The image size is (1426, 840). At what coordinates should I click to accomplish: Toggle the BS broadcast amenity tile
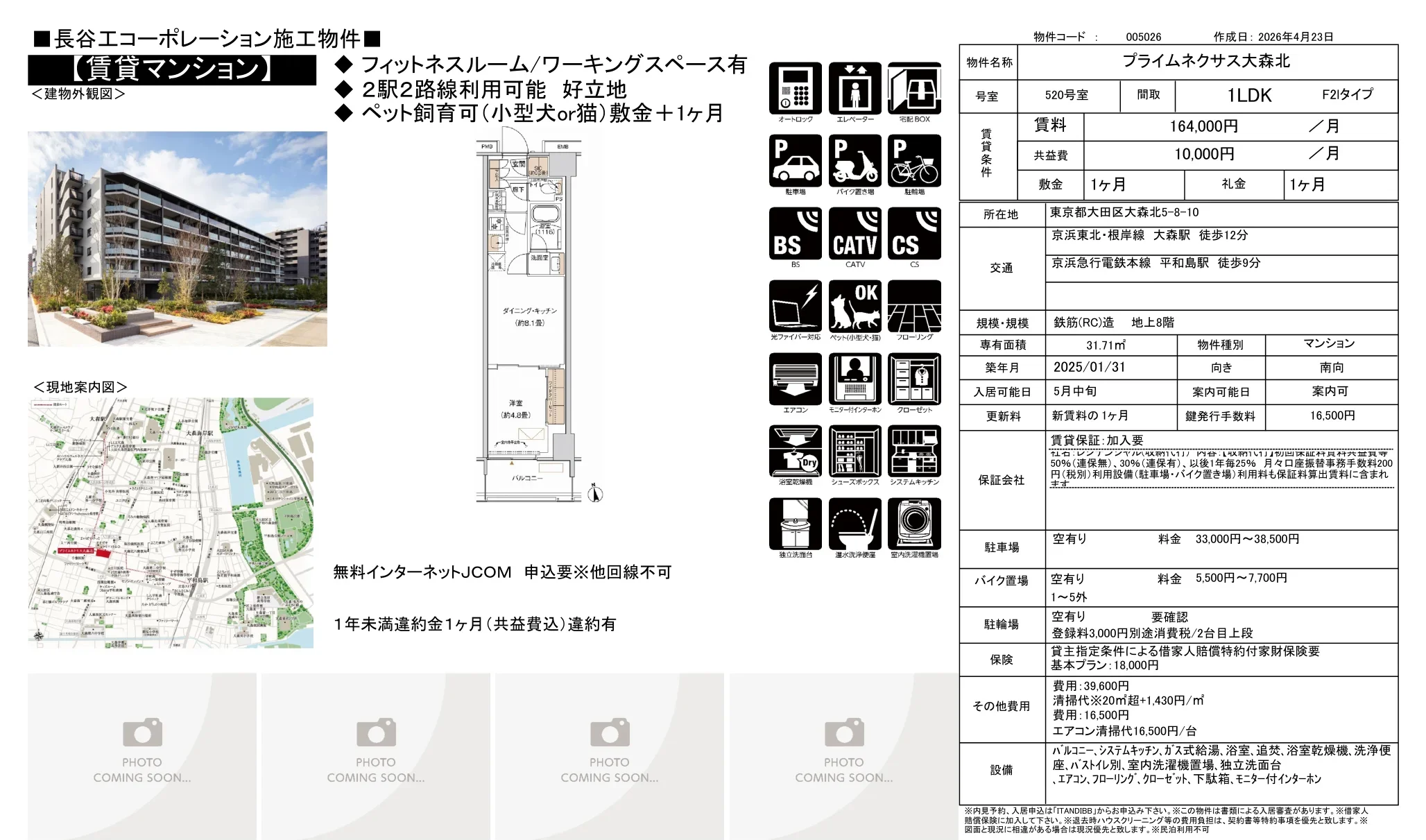796,233
